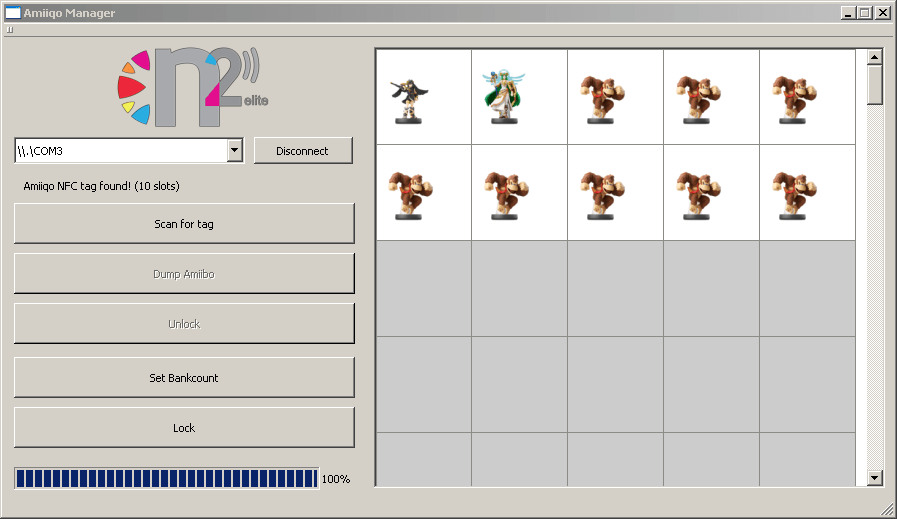Viewport: 897px width, 519px height.
Task: Minimize the Amiiqo Manager window
Action: (848, 13)
